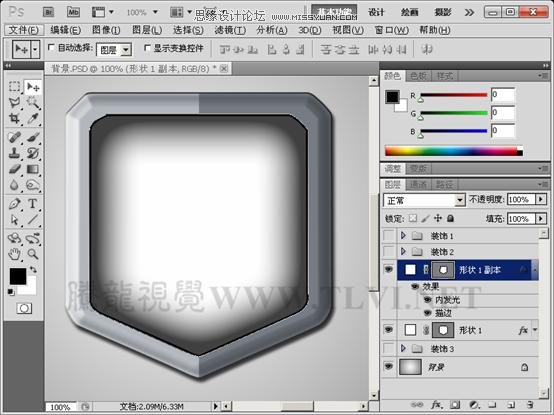Screen dimensions: 554x415
Task: Hide the 形状 1 layer
Action: point(389,330)
